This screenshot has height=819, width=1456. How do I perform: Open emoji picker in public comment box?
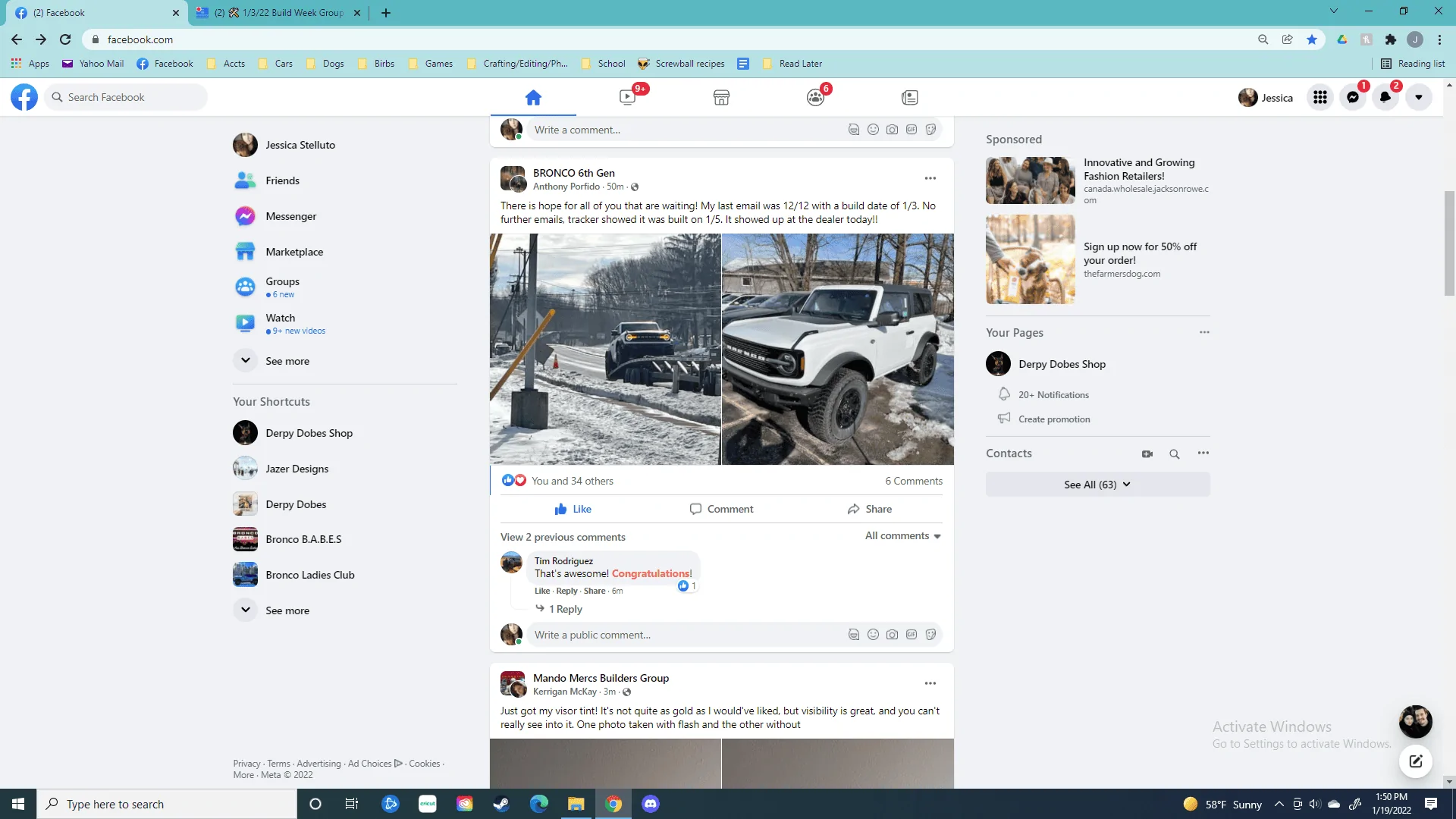[873, 635]
